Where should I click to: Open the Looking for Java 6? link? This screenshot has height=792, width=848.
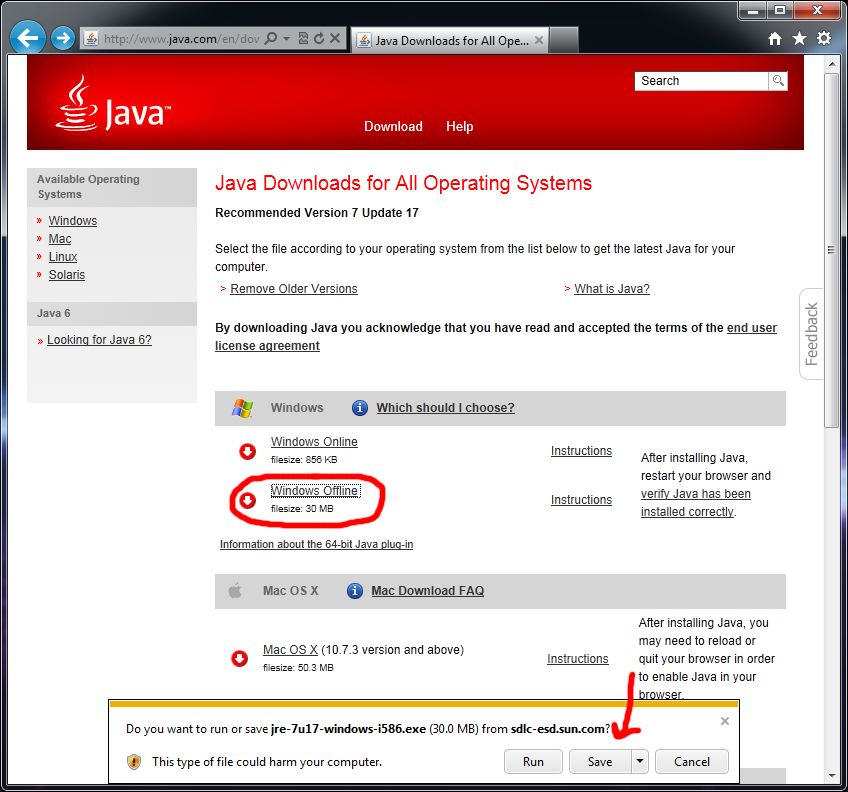coord(100,340)
